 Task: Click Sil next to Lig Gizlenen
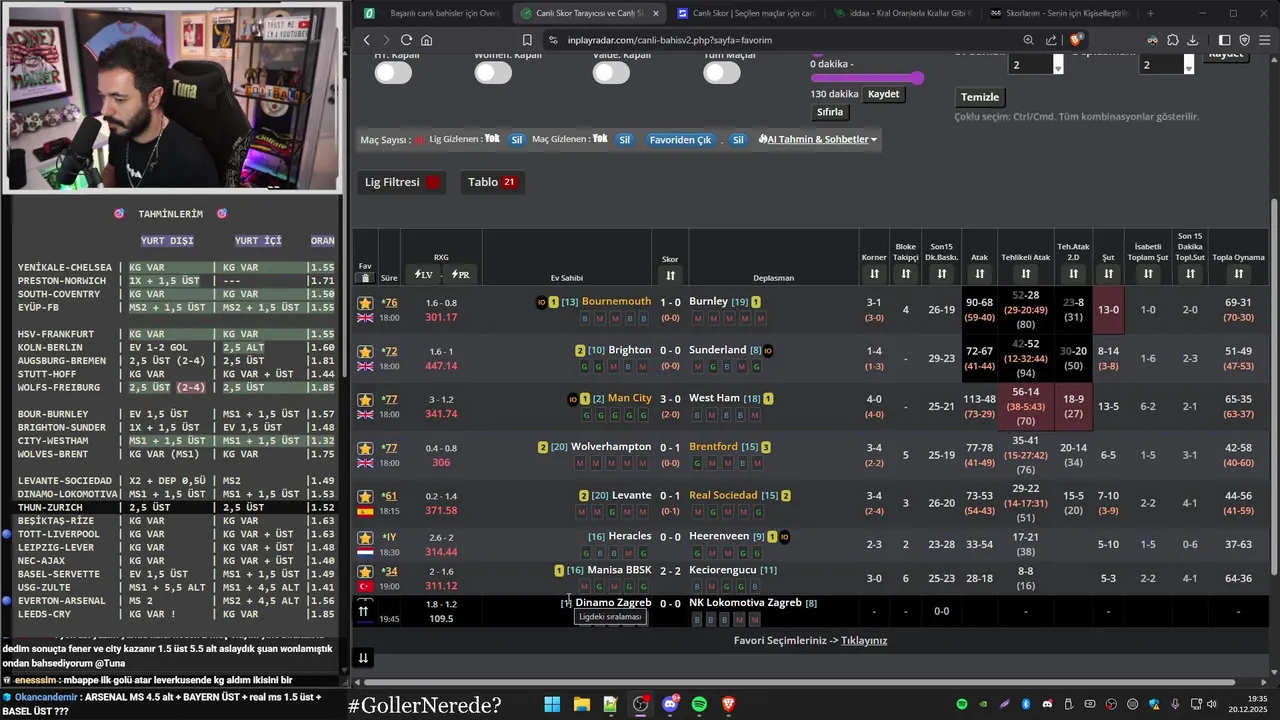tap(517, 140)
